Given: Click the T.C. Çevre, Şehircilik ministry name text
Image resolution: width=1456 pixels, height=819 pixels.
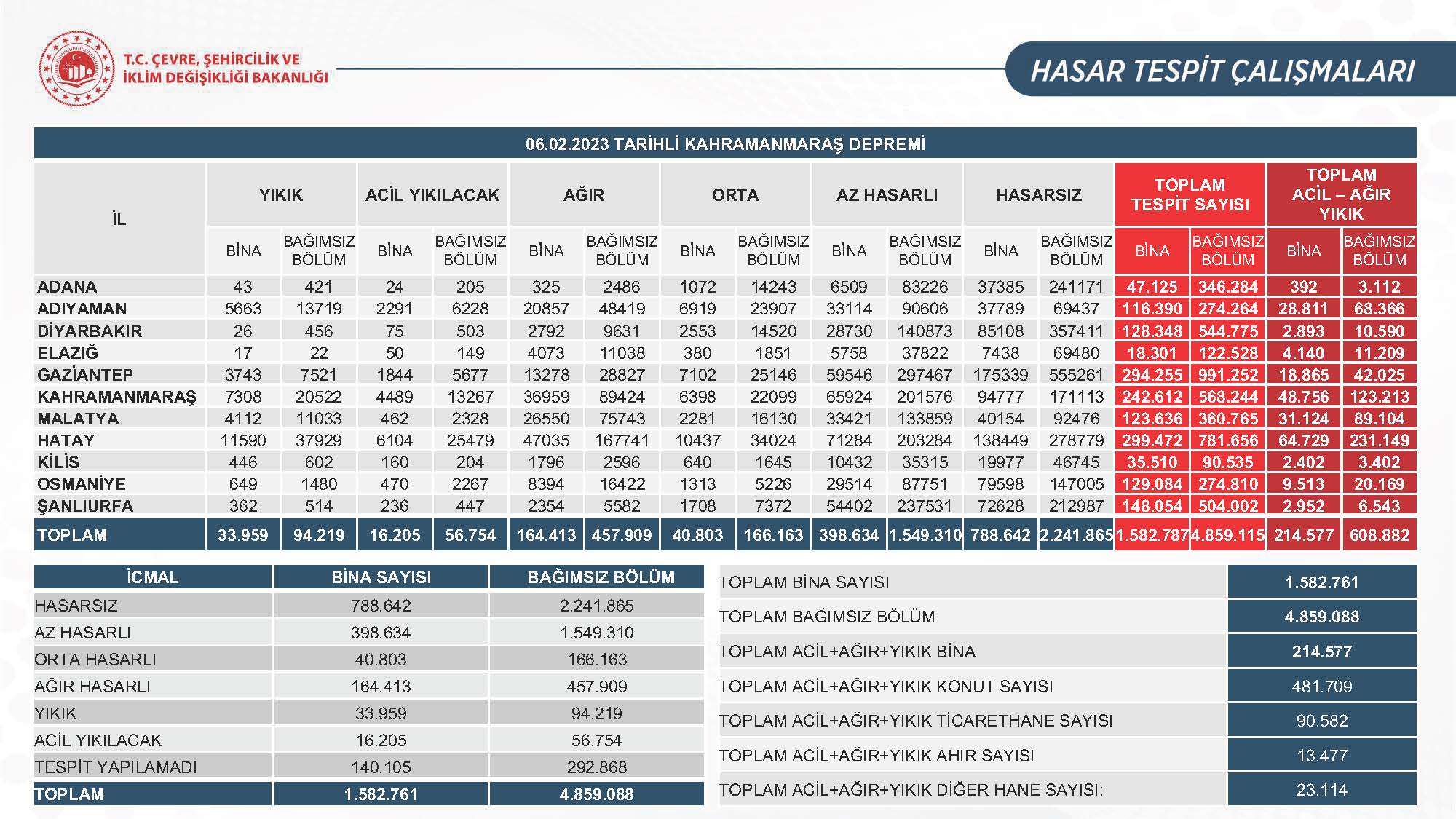Looking at the screenshot, I should coord(226,68).
